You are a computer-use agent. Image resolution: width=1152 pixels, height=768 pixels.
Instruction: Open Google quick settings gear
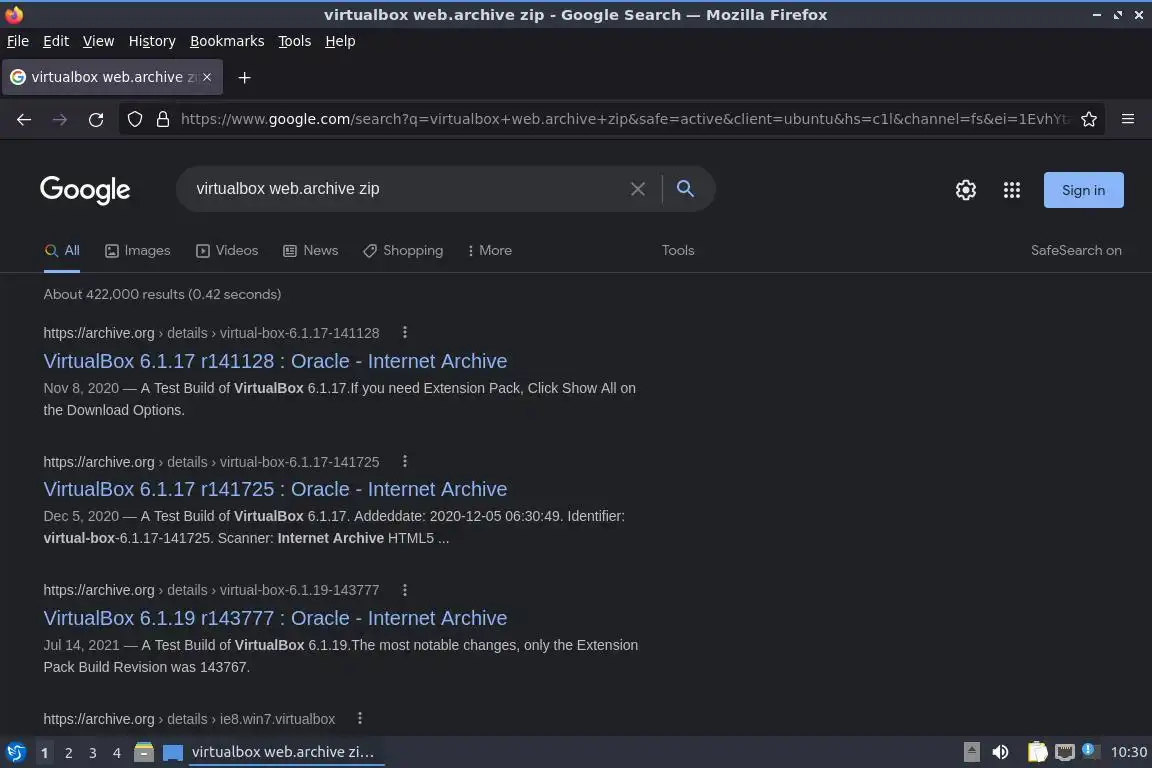pyautogui.click(x=965, y=190)
